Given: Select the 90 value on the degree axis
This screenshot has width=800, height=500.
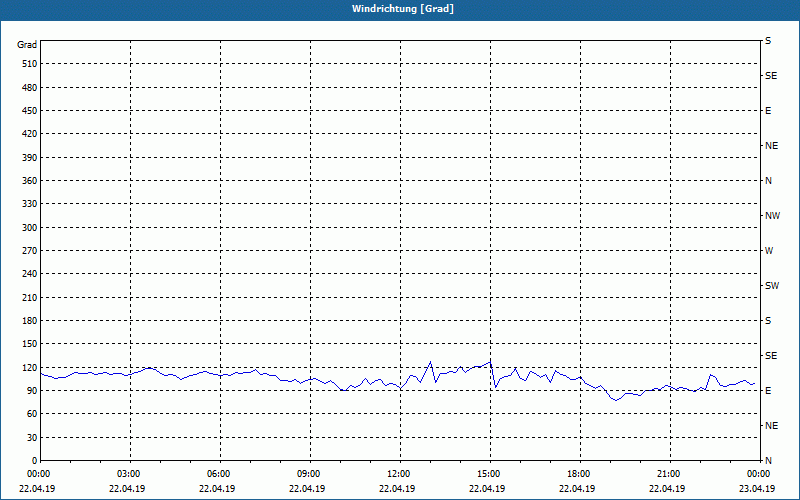Looking at the screenshot, I should tap(32, 391).
